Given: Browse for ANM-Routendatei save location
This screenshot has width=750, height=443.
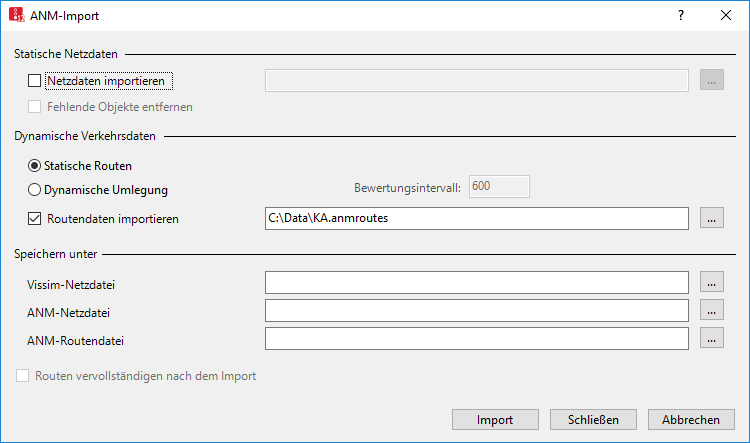Looking at the screenshot, I should coord(711,339).
